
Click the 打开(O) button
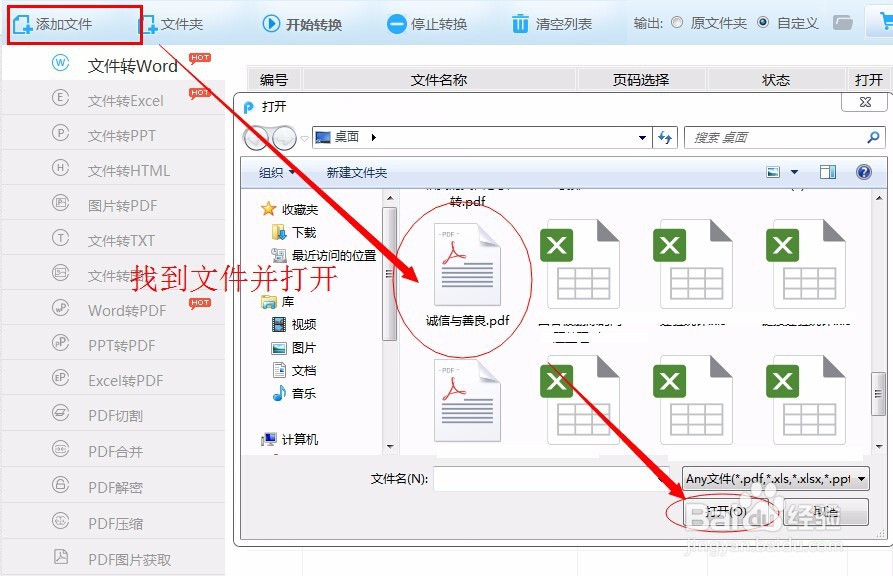click(x=725, y=512)
